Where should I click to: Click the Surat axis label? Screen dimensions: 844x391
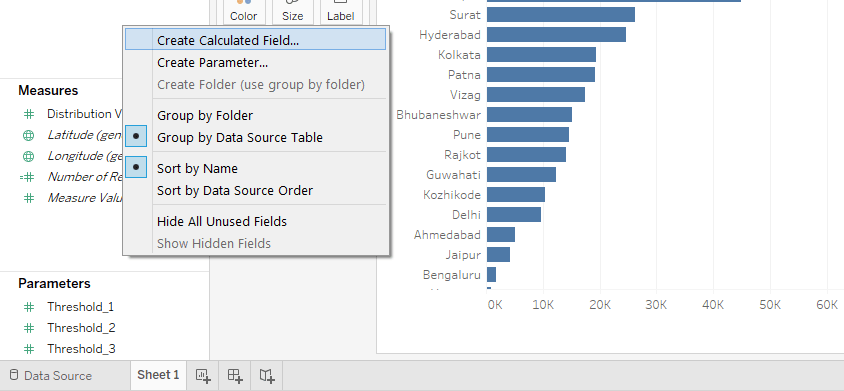pos(465,15)
